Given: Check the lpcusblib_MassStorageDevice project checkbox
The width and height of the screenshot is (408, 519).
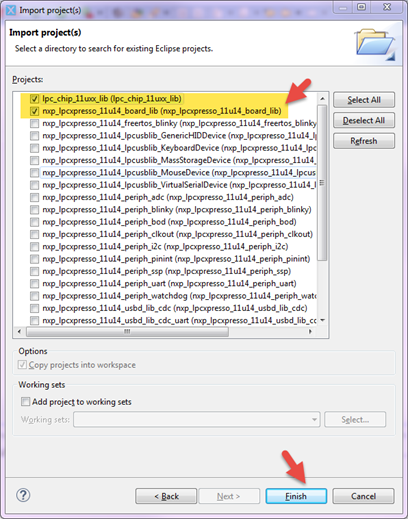Looking at the screenshot, I should pyautogui.click(x=34, y=160).
